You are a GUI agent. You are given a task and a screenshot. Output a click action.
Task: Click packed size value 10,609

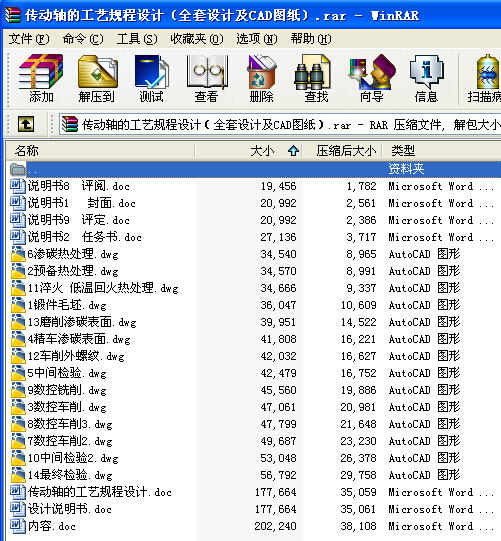tap(358, 305)
